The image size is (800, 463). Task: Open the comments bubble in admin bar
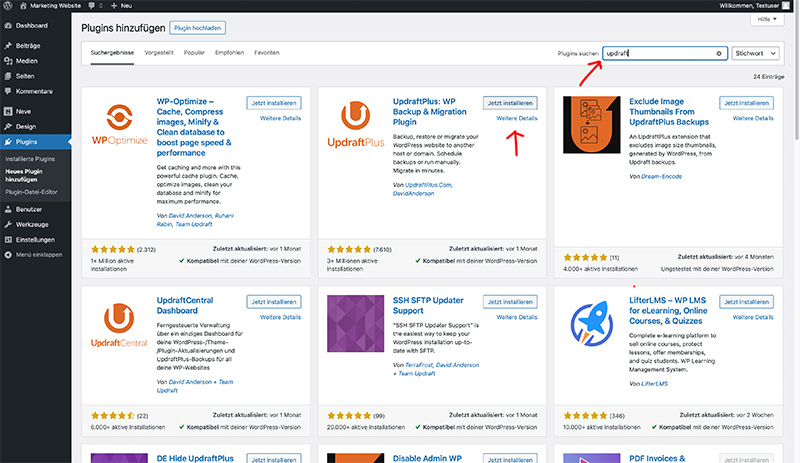coord(91,6)
